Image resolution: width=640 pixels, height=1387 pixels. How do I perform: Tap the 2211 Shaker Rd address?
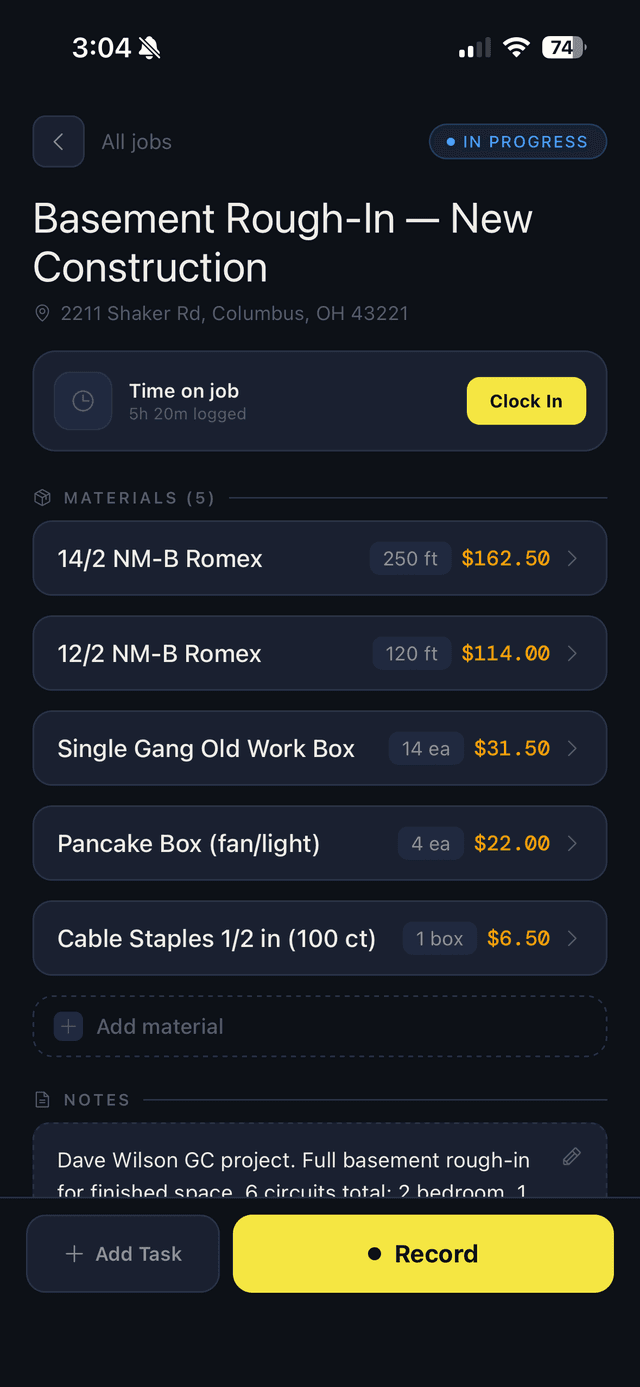click(x=234, y=313)
